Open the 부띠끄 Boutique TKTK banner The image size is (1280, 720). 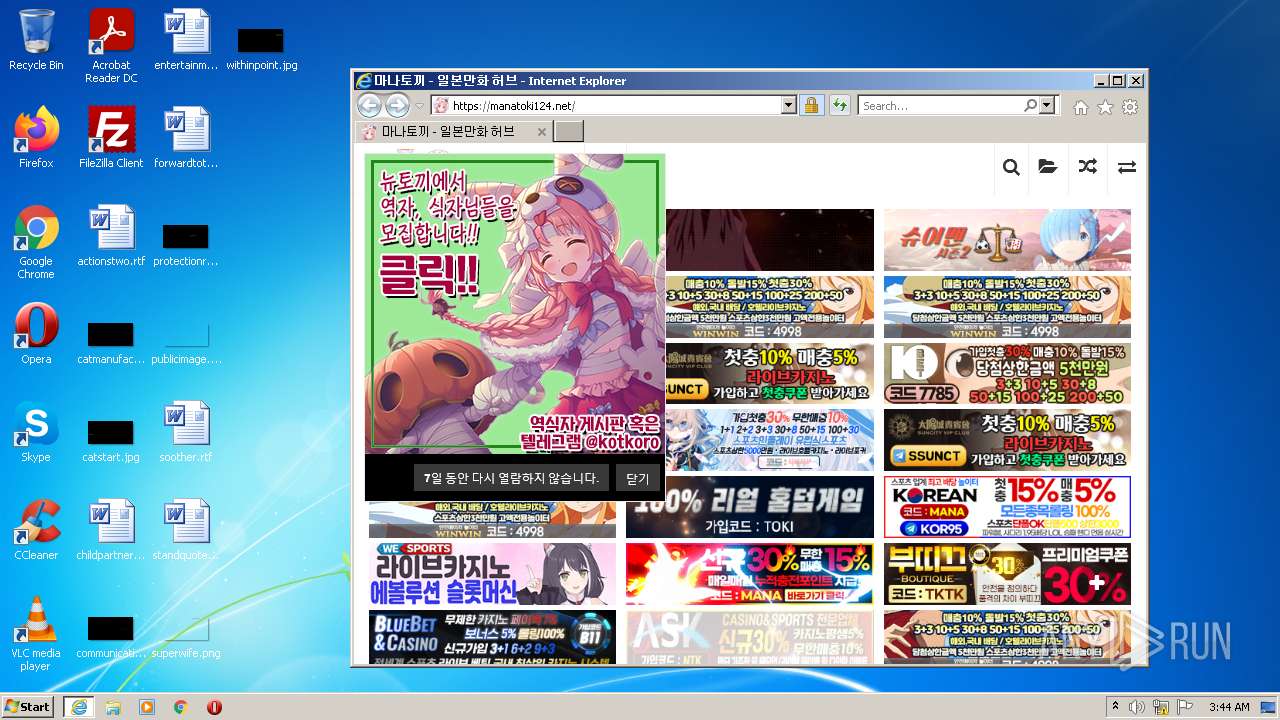(1007, 574)
